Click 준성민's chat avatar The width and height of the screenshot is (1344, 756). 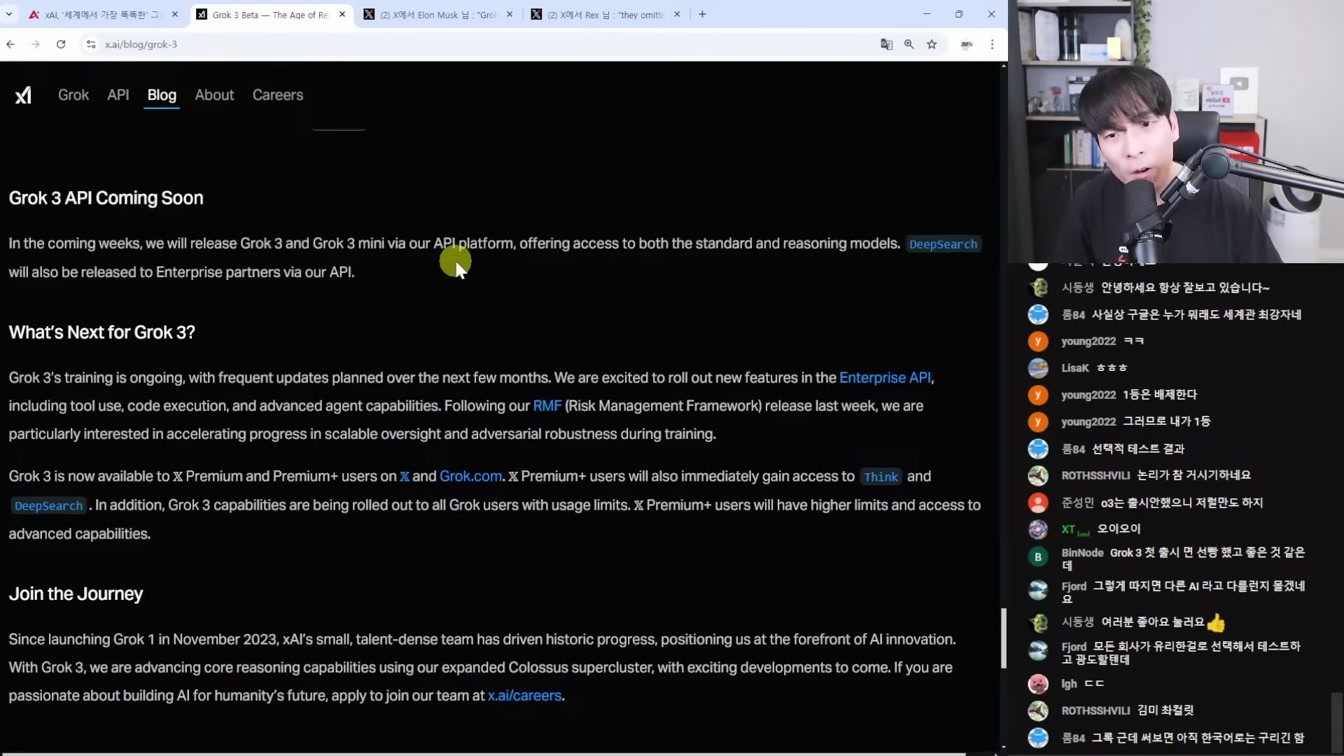pos(1038,502)
